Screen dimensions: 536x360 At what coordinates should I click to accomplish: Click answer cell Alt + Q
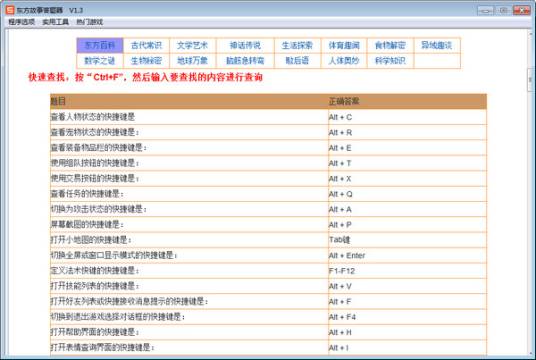pos(407,194)
